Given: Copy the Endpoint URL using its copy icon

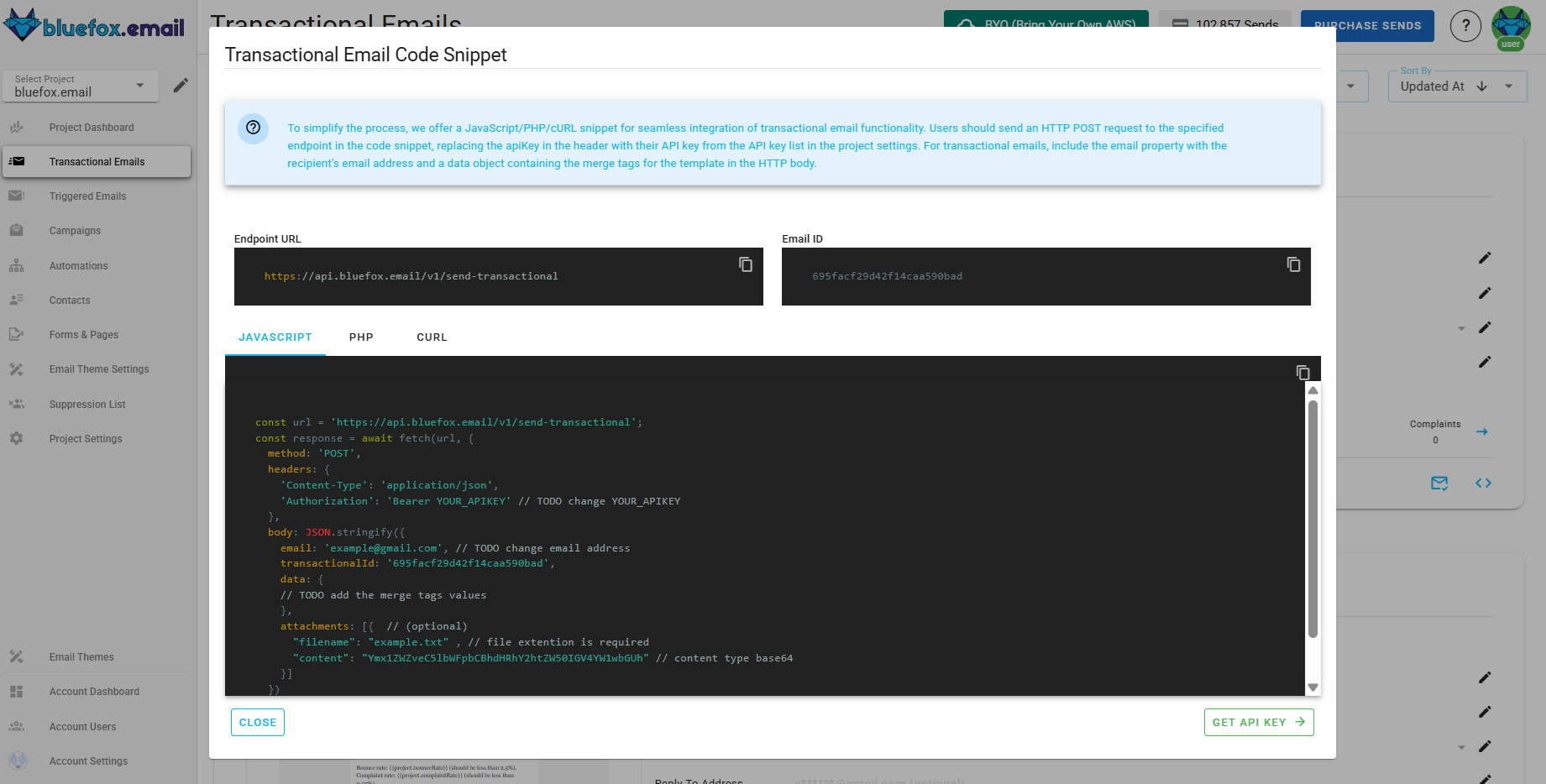Looking at the screenshot, I should [x=745, y=264].
